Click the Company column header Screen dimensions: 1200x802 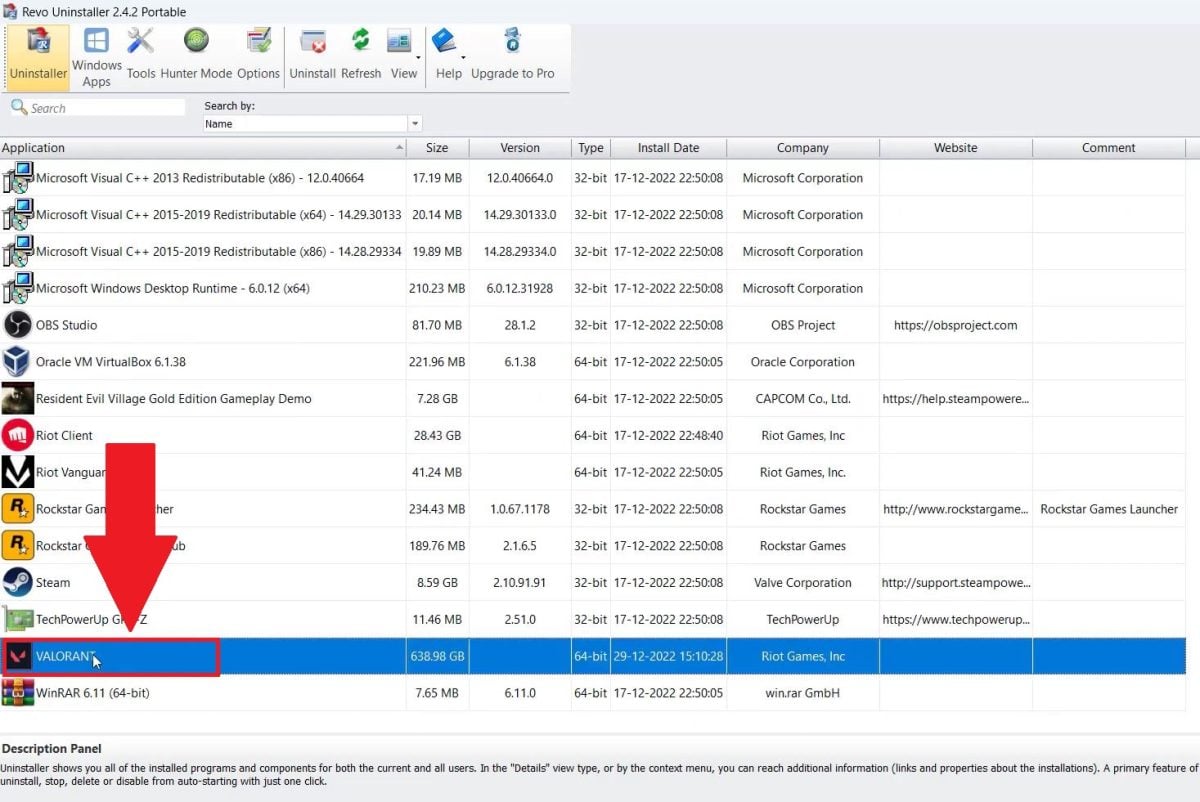802,148
